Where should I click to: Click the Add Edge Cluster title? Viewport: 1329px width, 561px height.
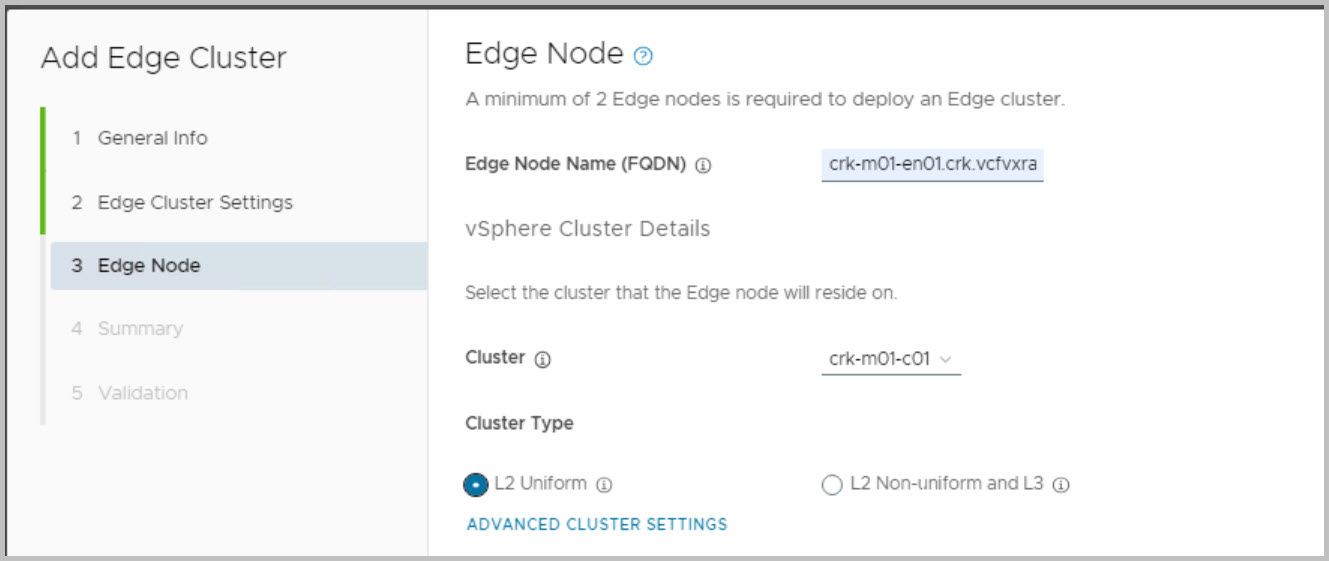coord(164,58)
